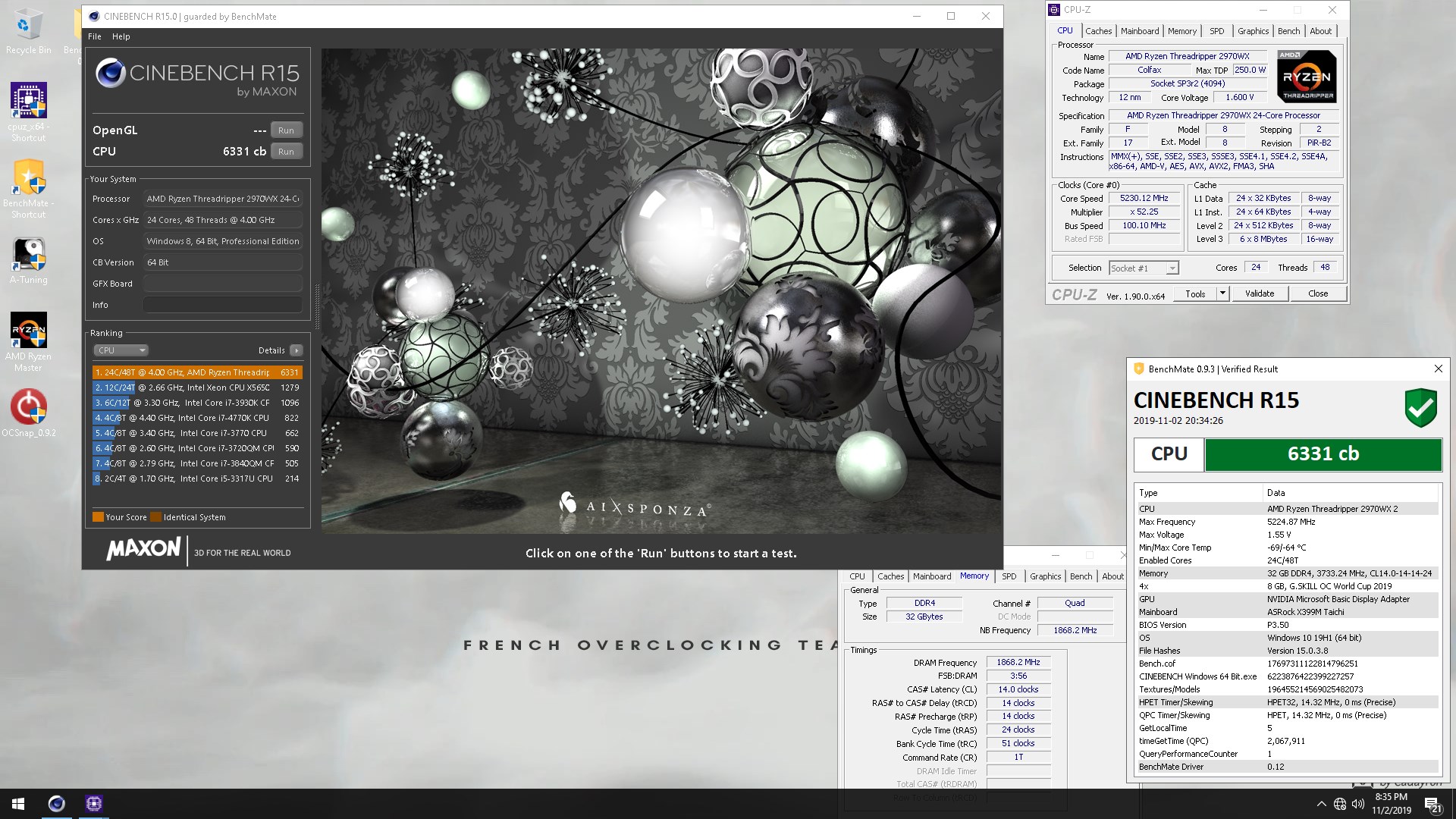
Task: Open the Socket #1 selection dropdown
Action: click(1144, 268)
